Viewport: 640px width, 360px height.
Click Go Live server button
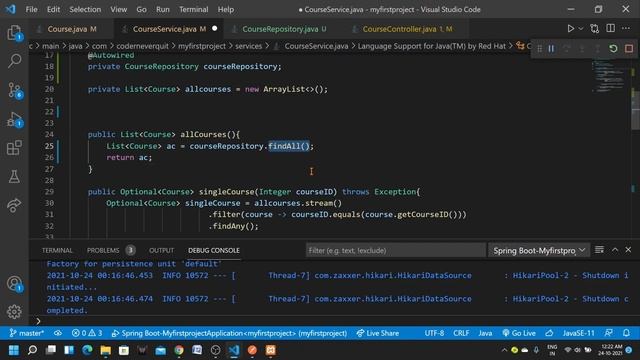point(518,333)
